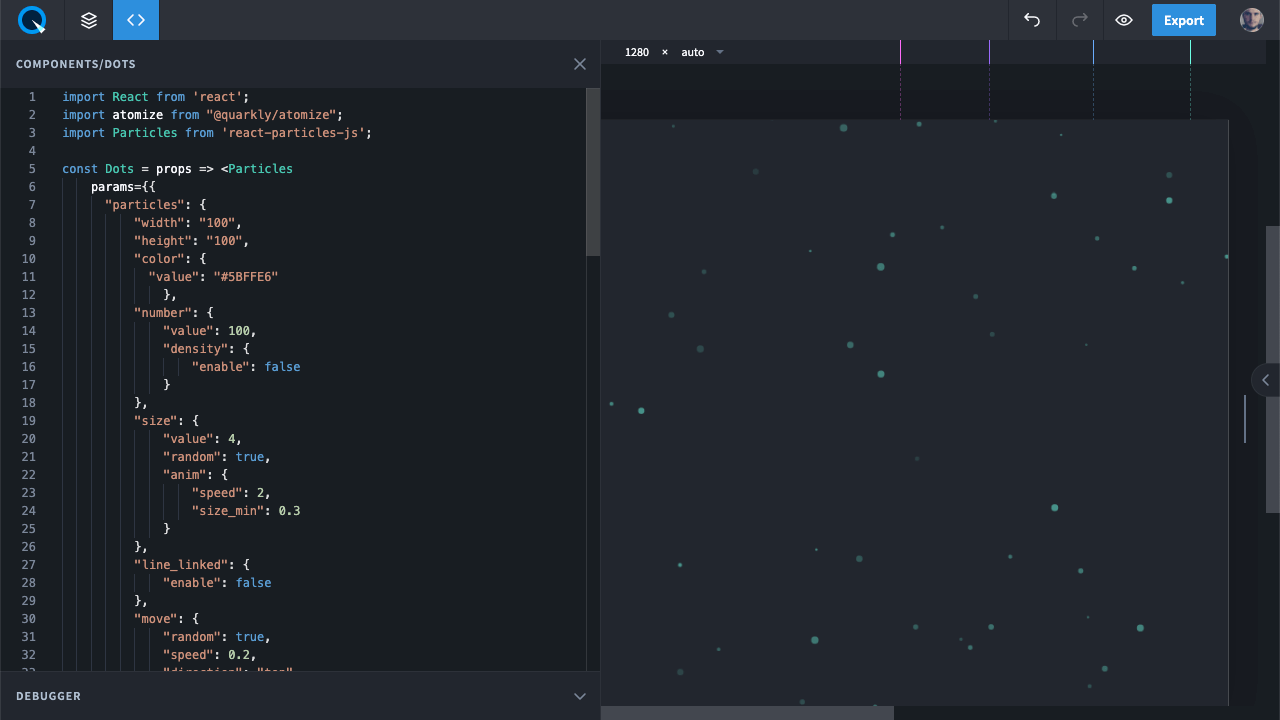The height and width of the screenshot is (720, 1280).
Task: Toggle the code editor panel icon
Action: tap(136, 20)
